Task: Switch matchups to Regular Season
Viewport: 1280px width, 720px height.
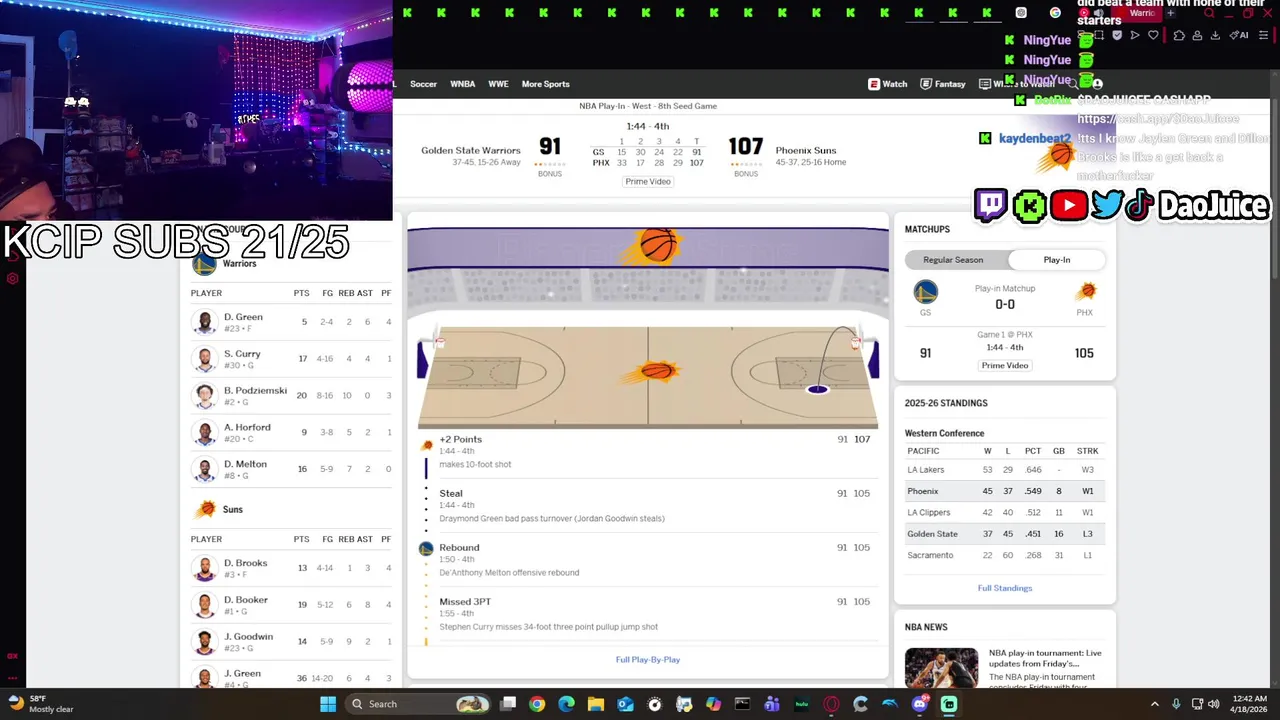Action: pyautogui.click(x=953, y=259)
